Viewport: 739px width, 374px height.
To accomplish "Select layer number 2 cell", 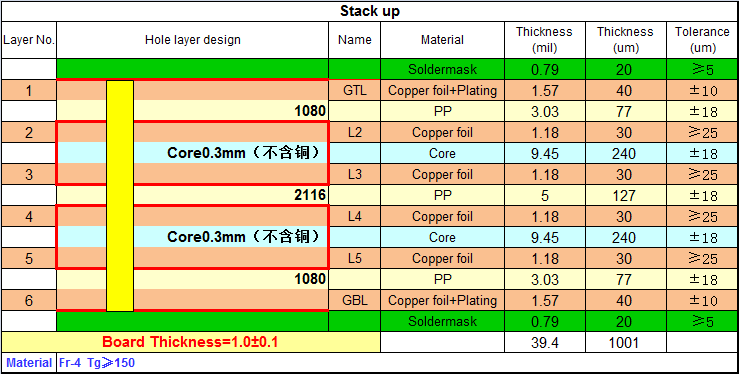I will point(29,132).
